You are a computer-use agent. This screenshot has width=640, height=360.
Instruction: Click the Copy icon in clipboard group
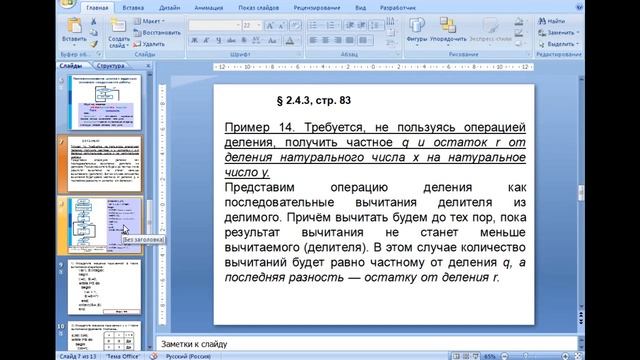(x=94, y=33)
